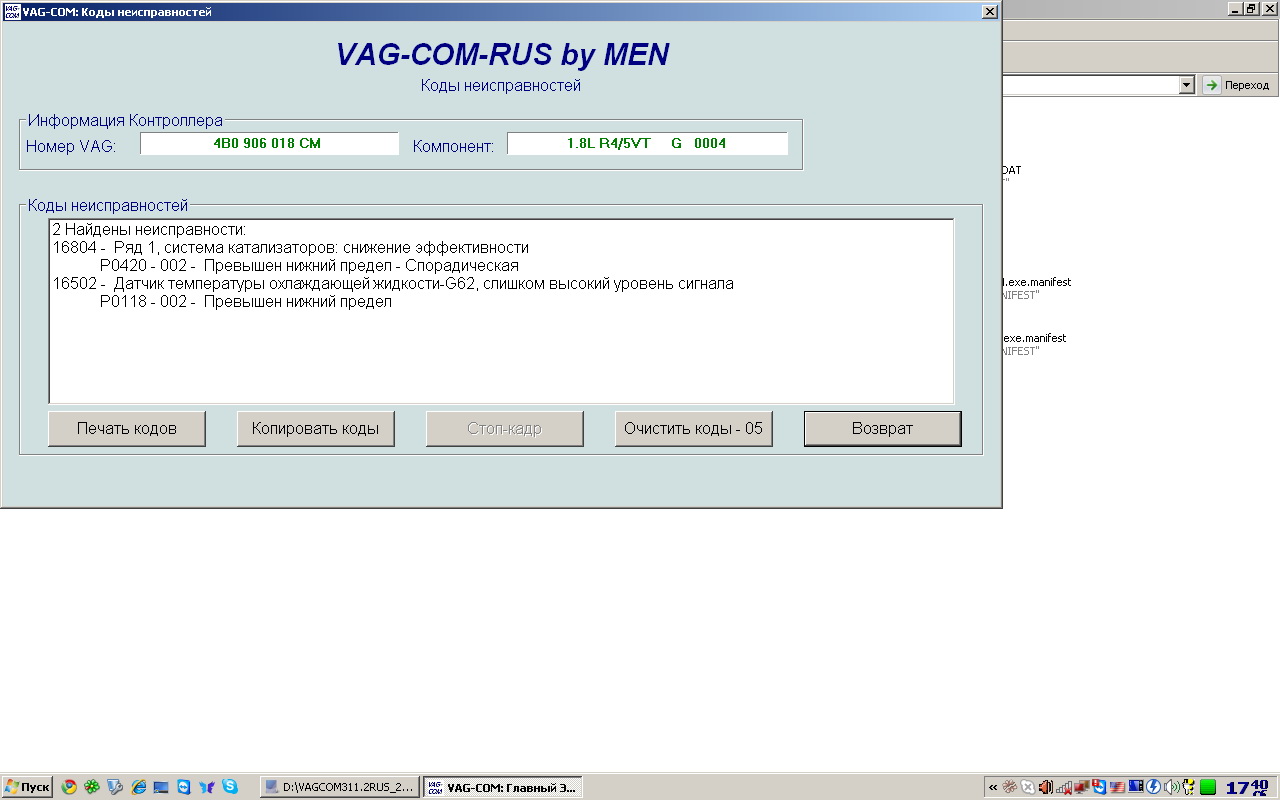Launch TeamViewer from quick launch

coord(184,787)
